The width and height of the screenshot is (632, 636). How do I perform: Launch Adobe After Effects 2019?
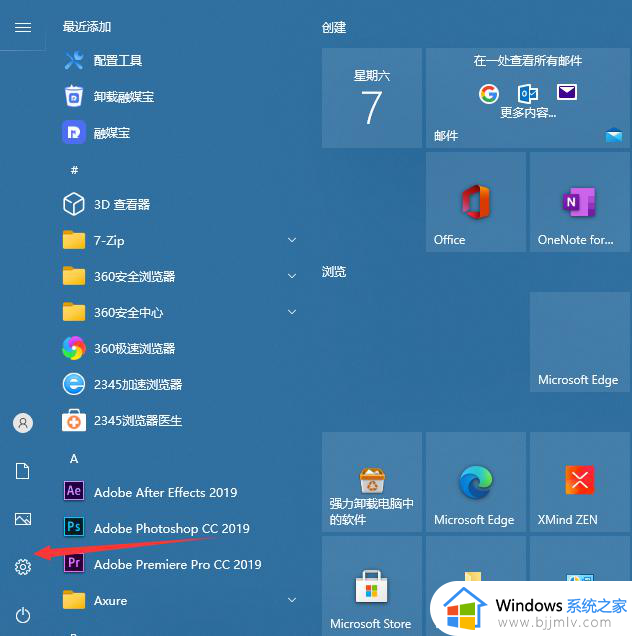coord(178,492)
